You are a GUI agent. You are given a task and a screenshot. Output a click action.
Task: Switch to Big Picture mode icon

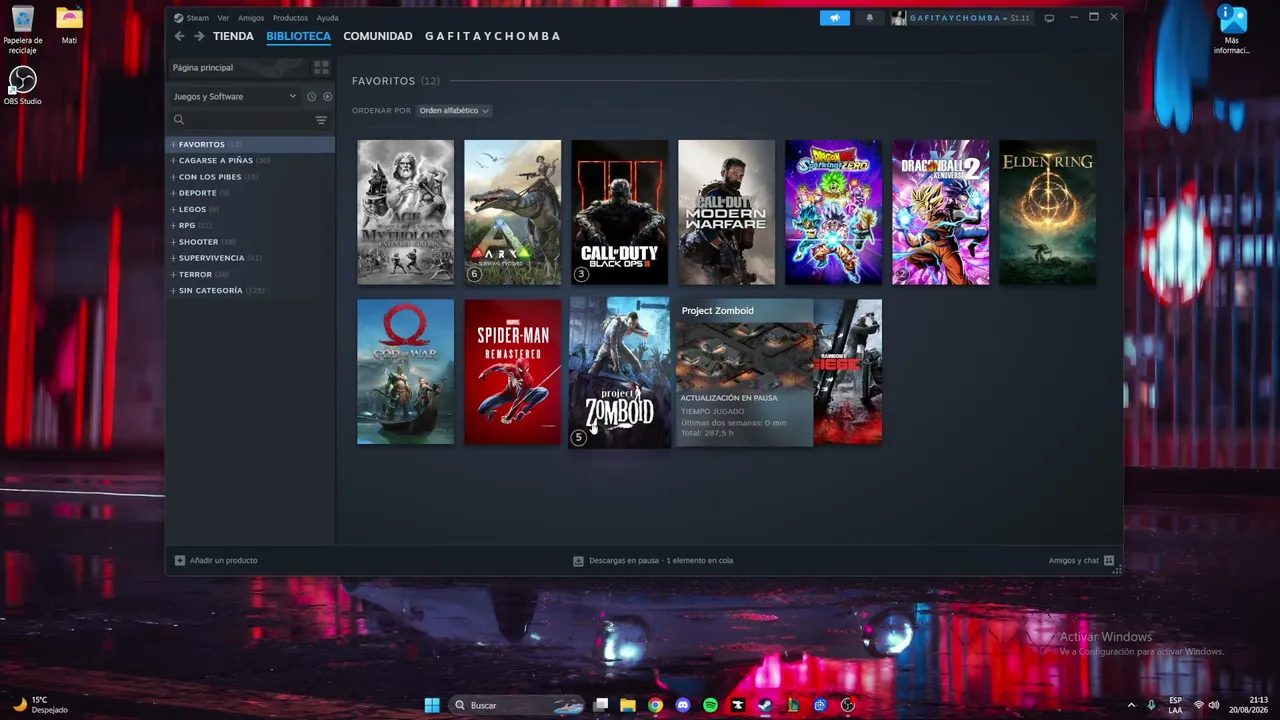click(x=1049, y=18)
